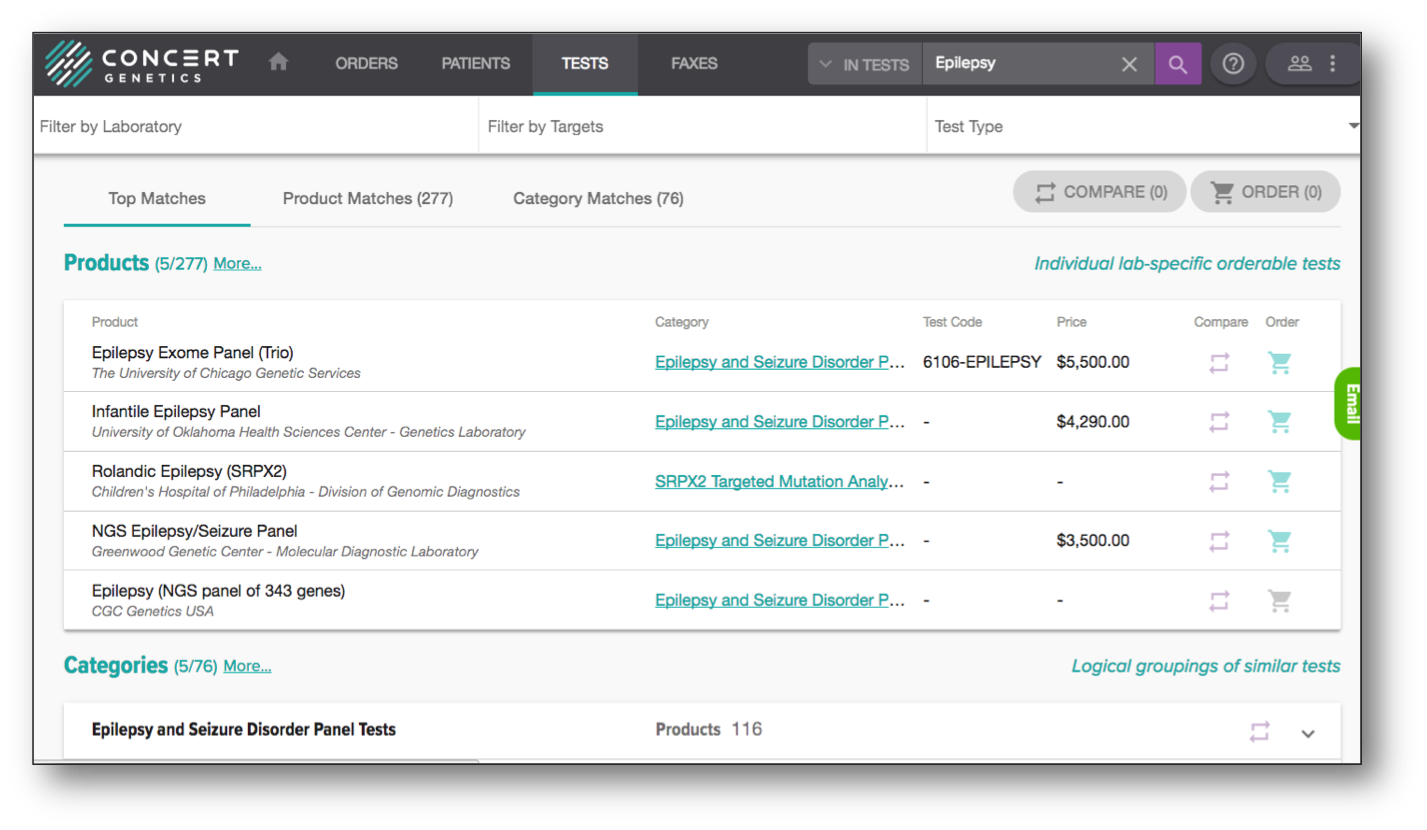The width and height of the screenshot is (1427, 830).
Task: Add Epilepsy Exome Panel (Trio) to order cart
Action: 1279,363
